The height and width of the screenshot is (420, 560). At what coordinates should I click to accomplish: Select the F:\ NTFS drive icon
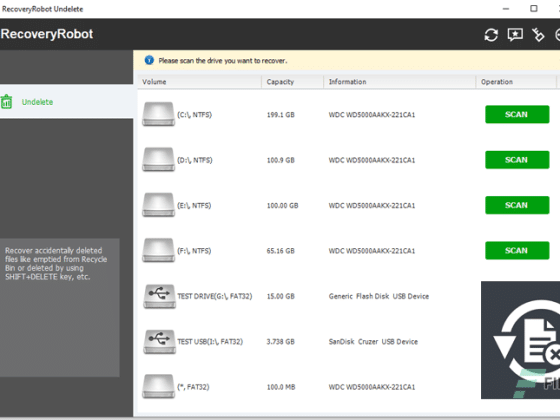point(159,250)
